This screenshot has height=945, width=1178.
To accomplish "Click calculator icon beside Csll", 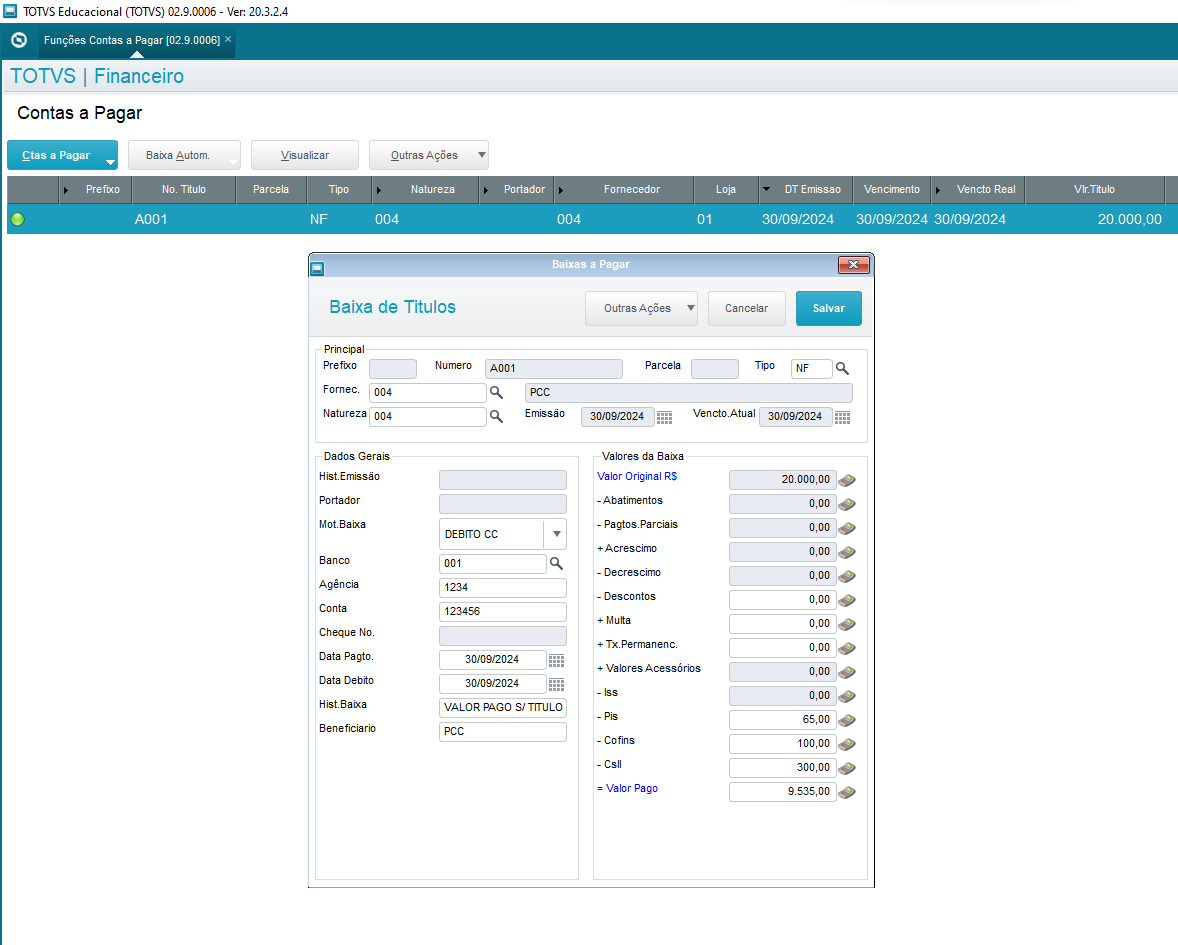I will (x=847, y=768).
